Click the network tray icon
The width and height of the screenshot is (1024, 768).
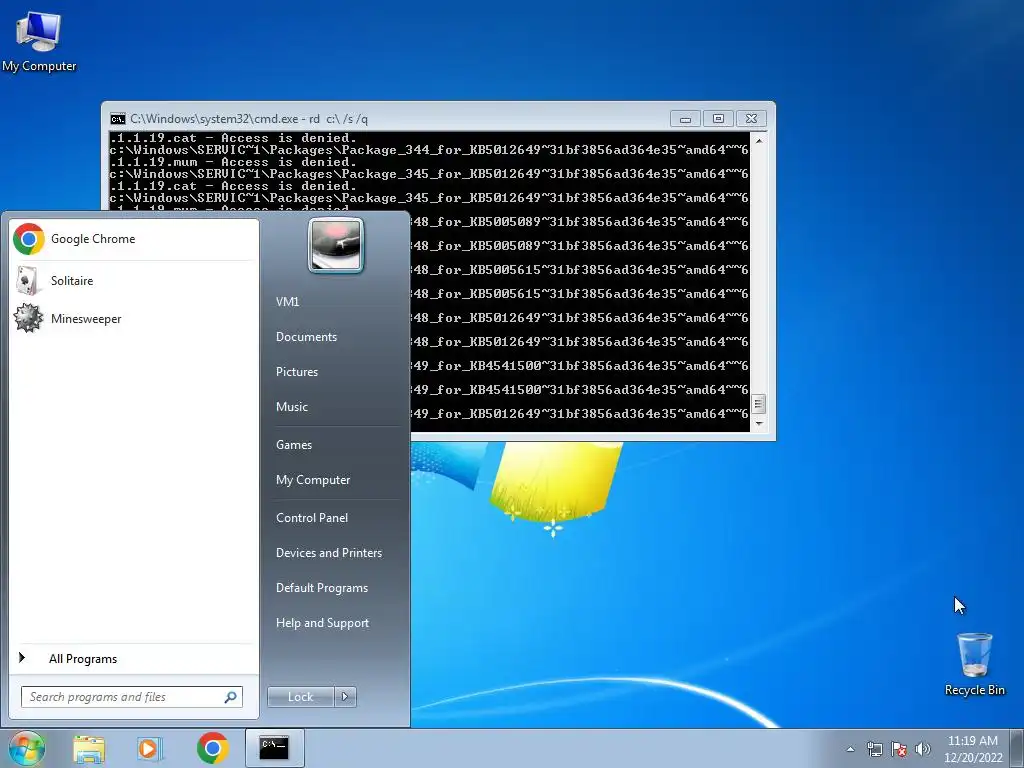874,750
